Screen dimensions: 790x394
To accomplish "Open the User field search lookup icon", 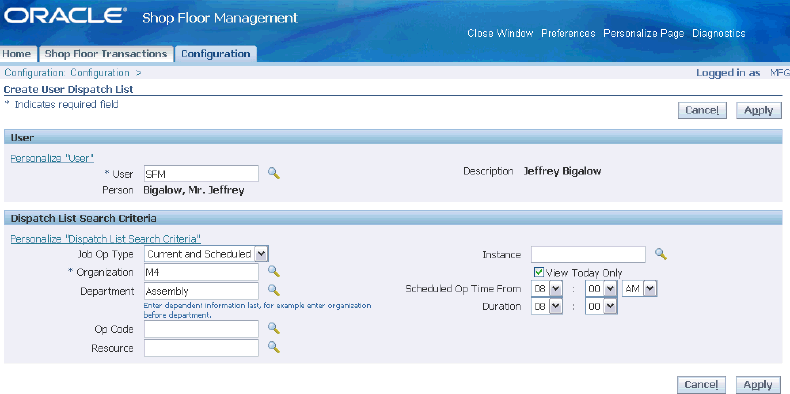I will [x=274, y=173].
